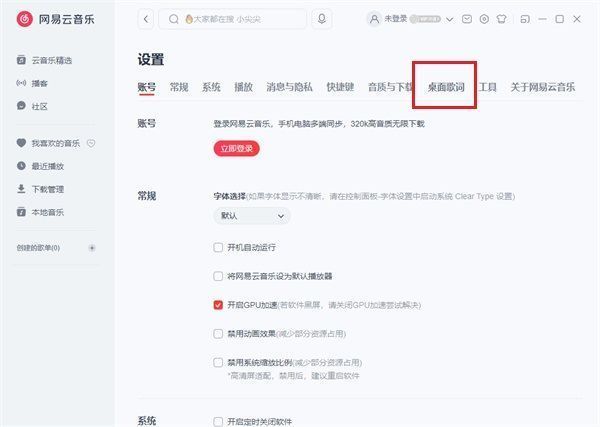This screenshot has height=427, width=600.
Task: Expand the 默认 font selection dropdown
Action: (x=251, y=215)
